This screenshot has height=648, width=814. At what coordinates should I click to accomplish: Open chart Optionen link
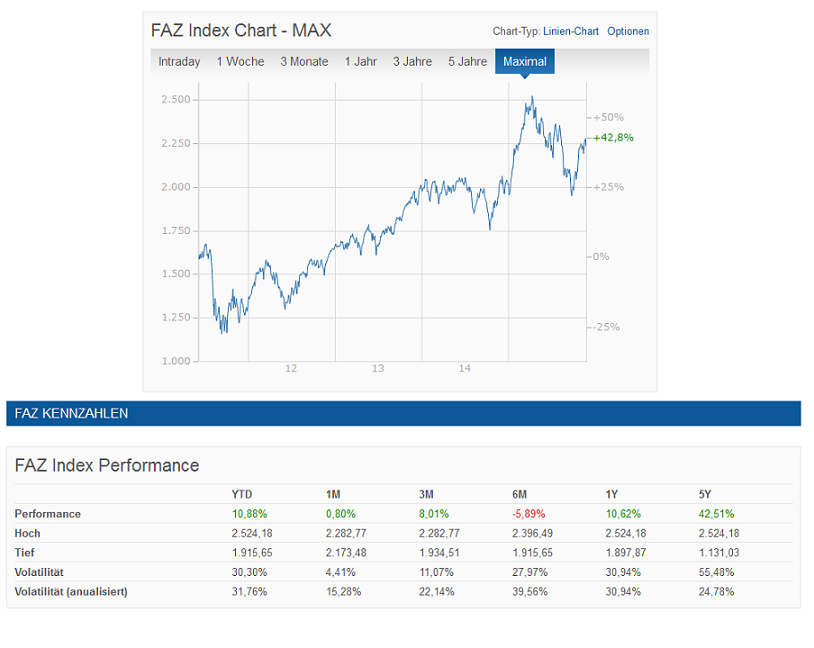(628, 31)
